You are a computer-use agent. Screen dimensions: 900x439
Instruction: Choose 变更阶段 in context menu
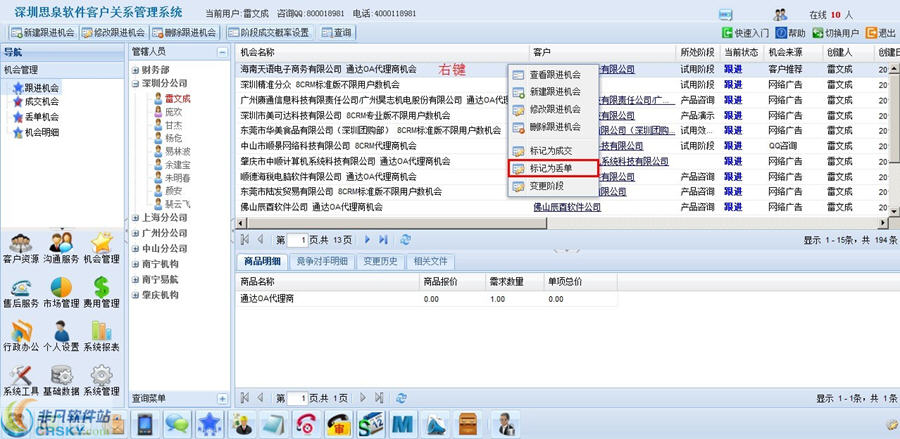point(554,186)
